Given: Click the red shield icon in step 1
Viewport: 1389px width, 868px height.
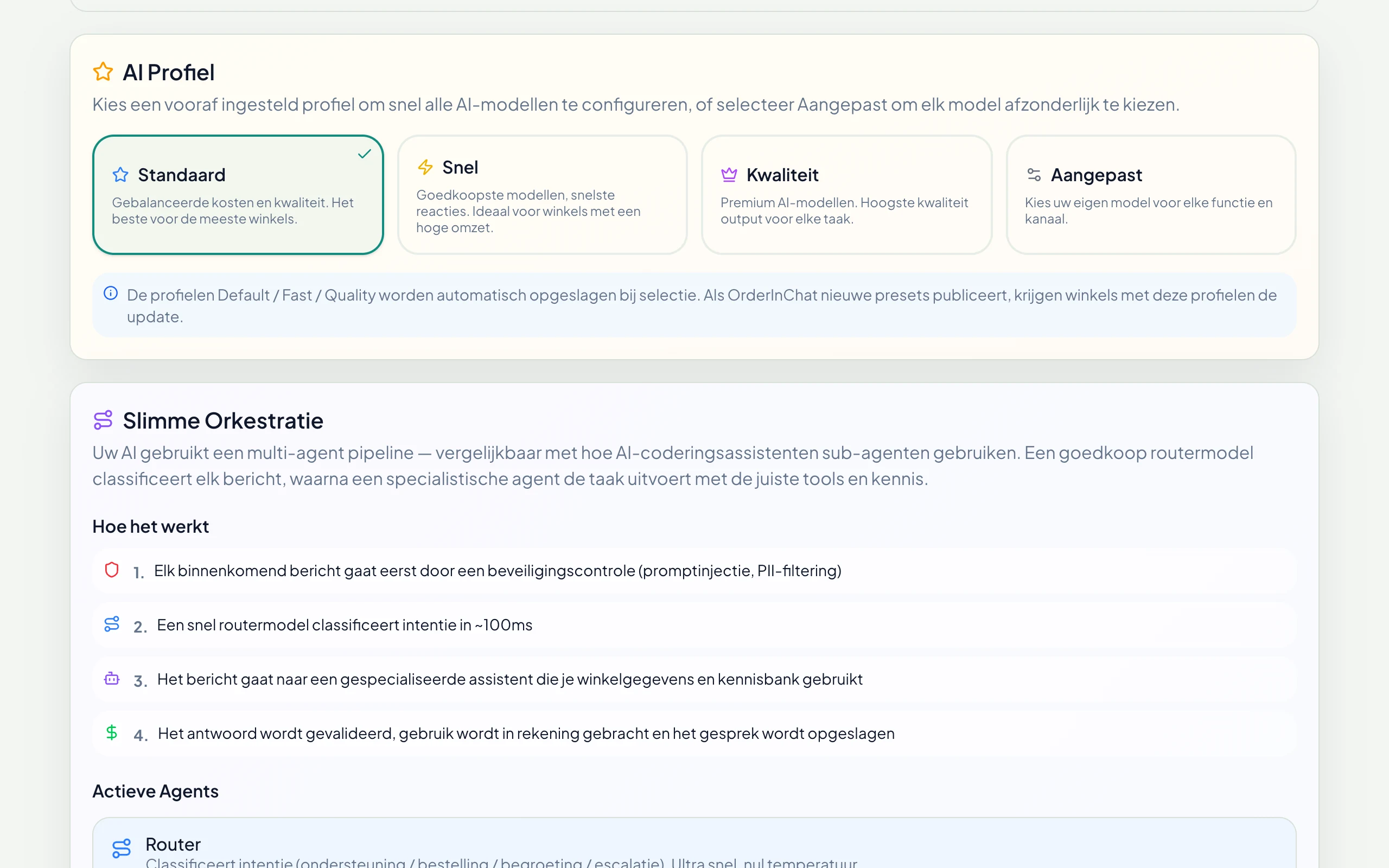Looking at the screenshot, I should pyautogui.click(x=112, y=570).
